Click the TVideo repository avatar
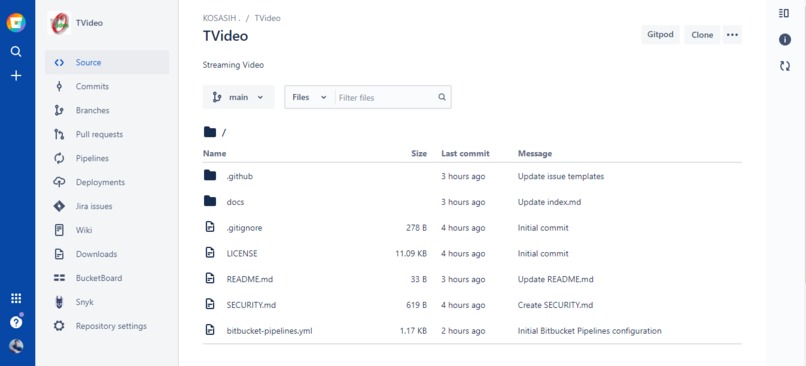 pos(59,23)
